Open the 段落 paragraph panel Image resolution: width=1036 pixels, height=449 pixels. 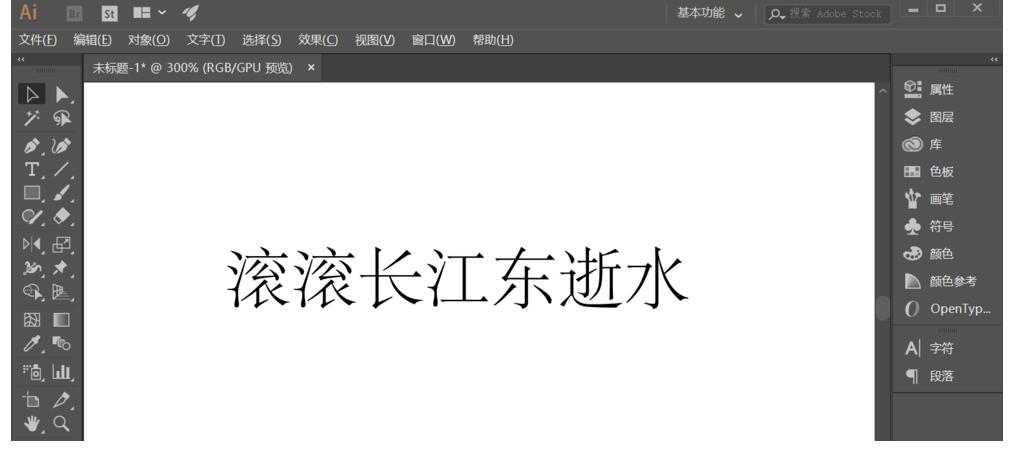930,376
